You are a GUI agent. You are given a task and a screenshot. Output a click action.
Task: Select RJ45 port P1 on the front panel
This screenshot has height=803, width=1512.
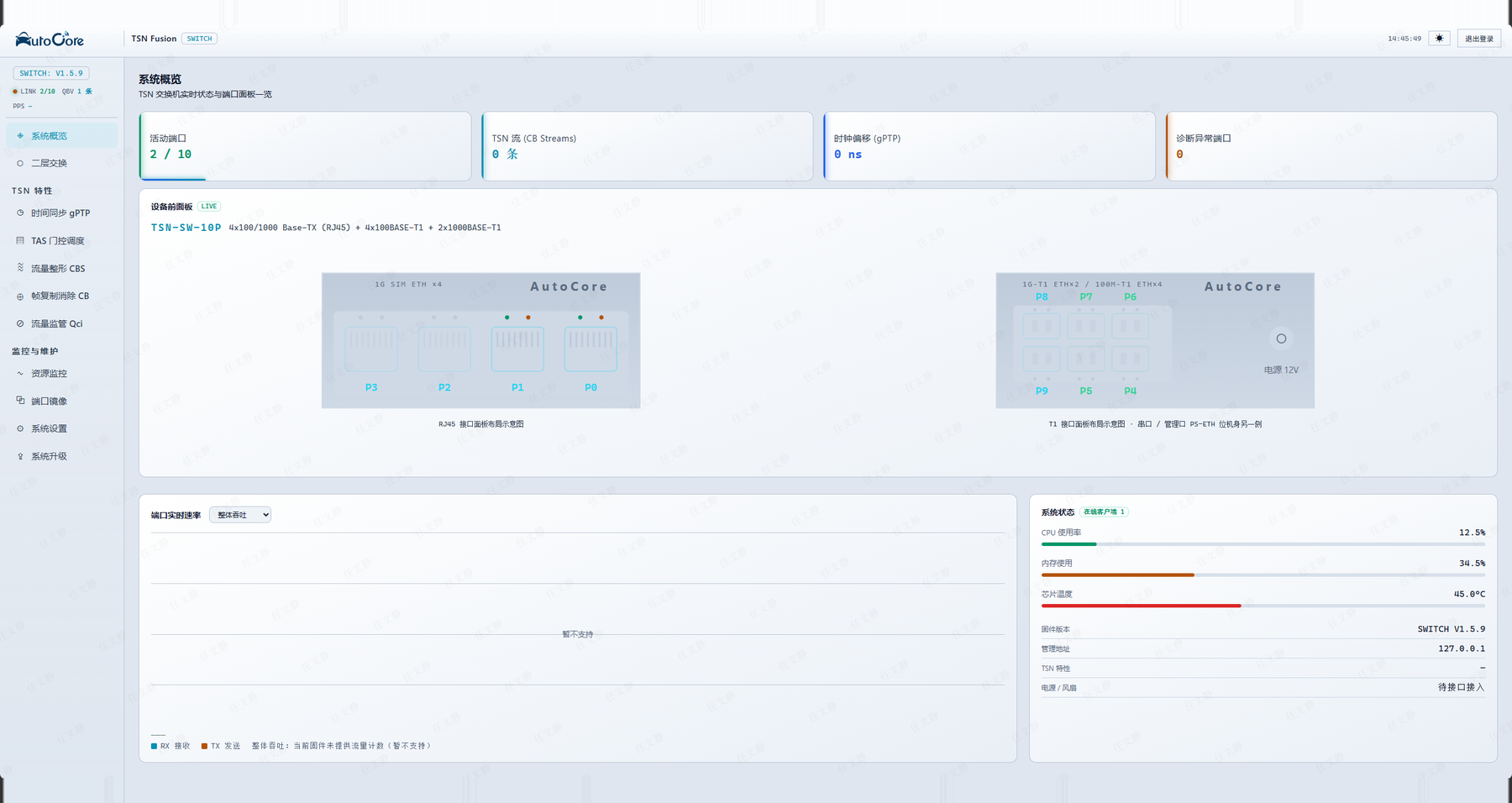pyautogui.click(x=517, y=349)
